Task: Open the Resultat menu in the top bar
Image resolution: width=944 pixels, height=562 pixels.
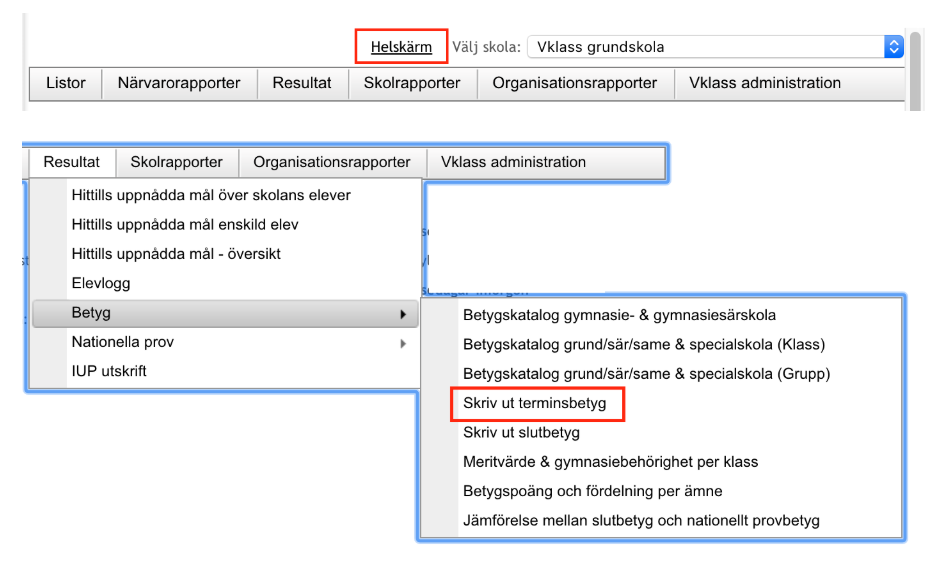Action: (x=302, y=83)
